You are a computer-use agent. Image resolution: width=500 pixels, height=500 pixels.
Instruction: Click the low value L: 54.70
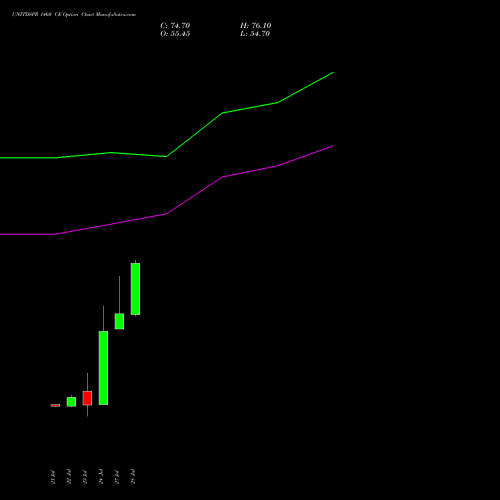[255, 34]
